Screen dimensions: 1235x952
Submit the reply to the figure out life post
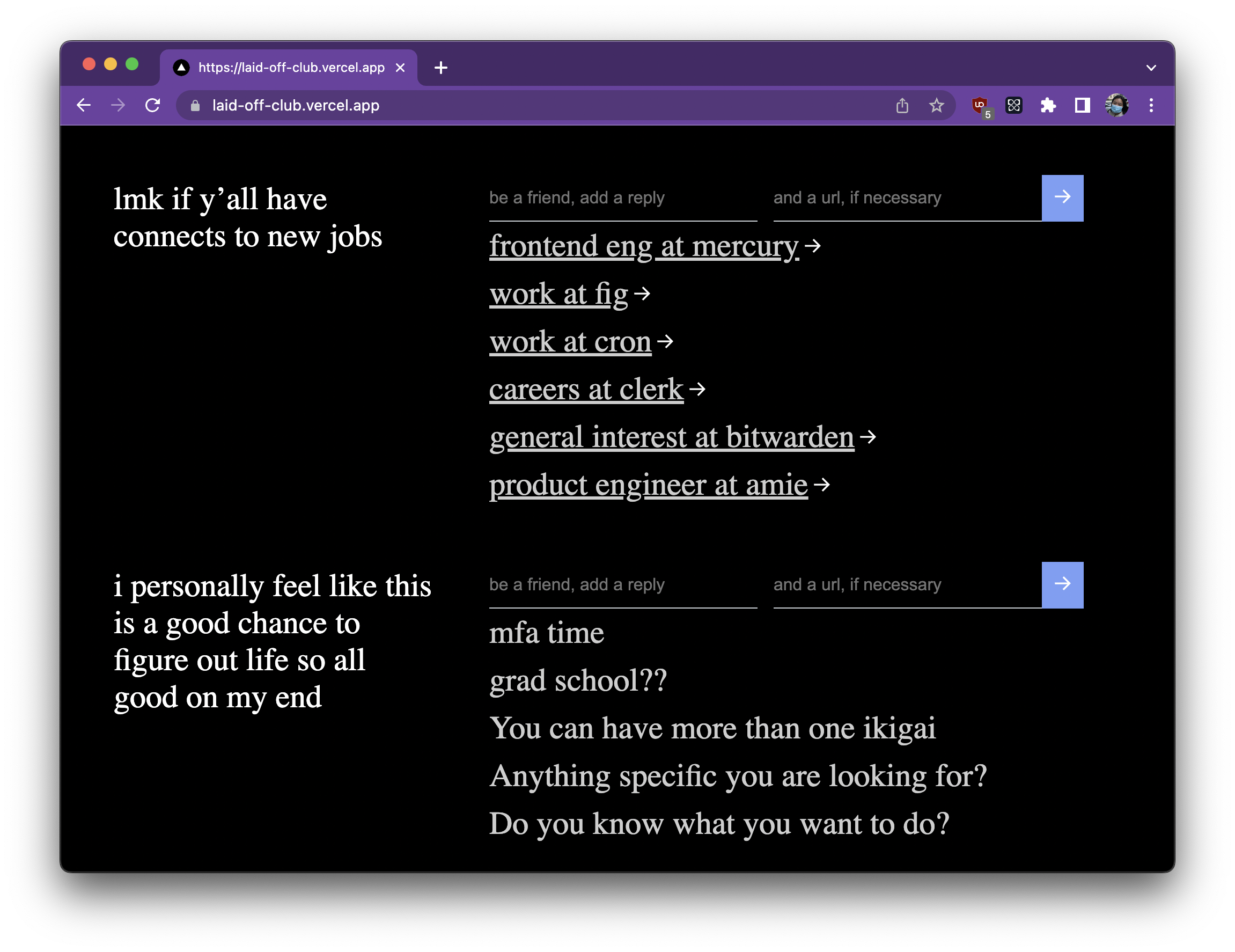1062,585
